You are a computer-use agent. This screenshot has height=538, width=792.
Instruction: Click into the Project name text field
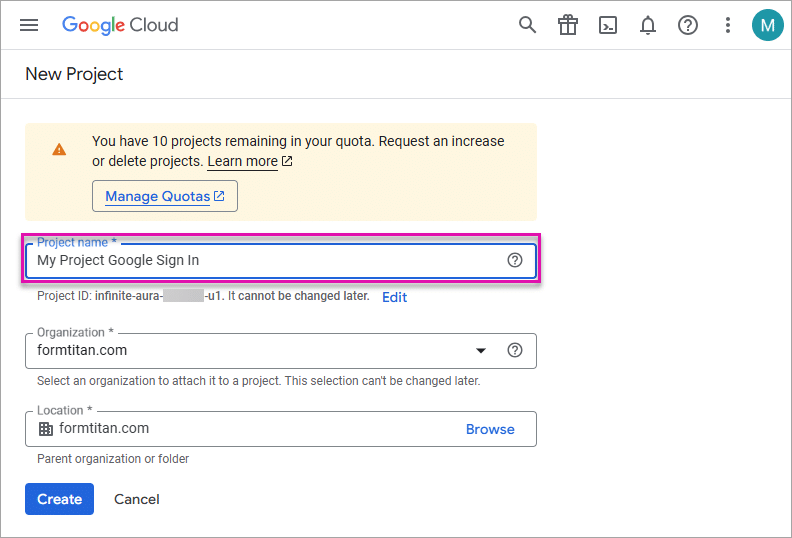(x=260, y=260)
